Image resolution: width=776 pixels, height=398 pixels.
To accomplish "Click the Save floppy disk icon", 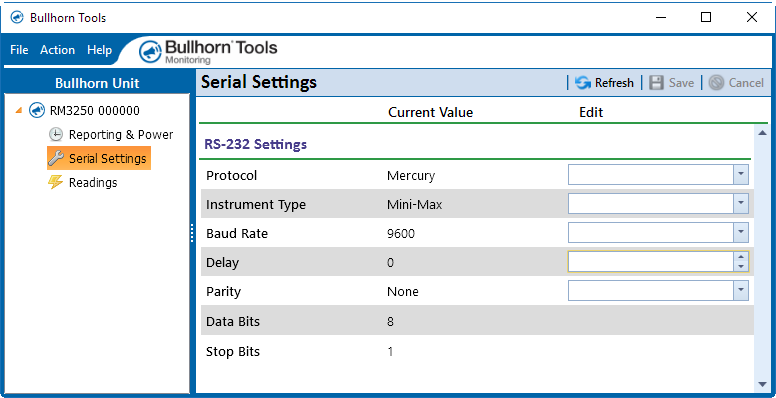I will (x=656, y=83).
